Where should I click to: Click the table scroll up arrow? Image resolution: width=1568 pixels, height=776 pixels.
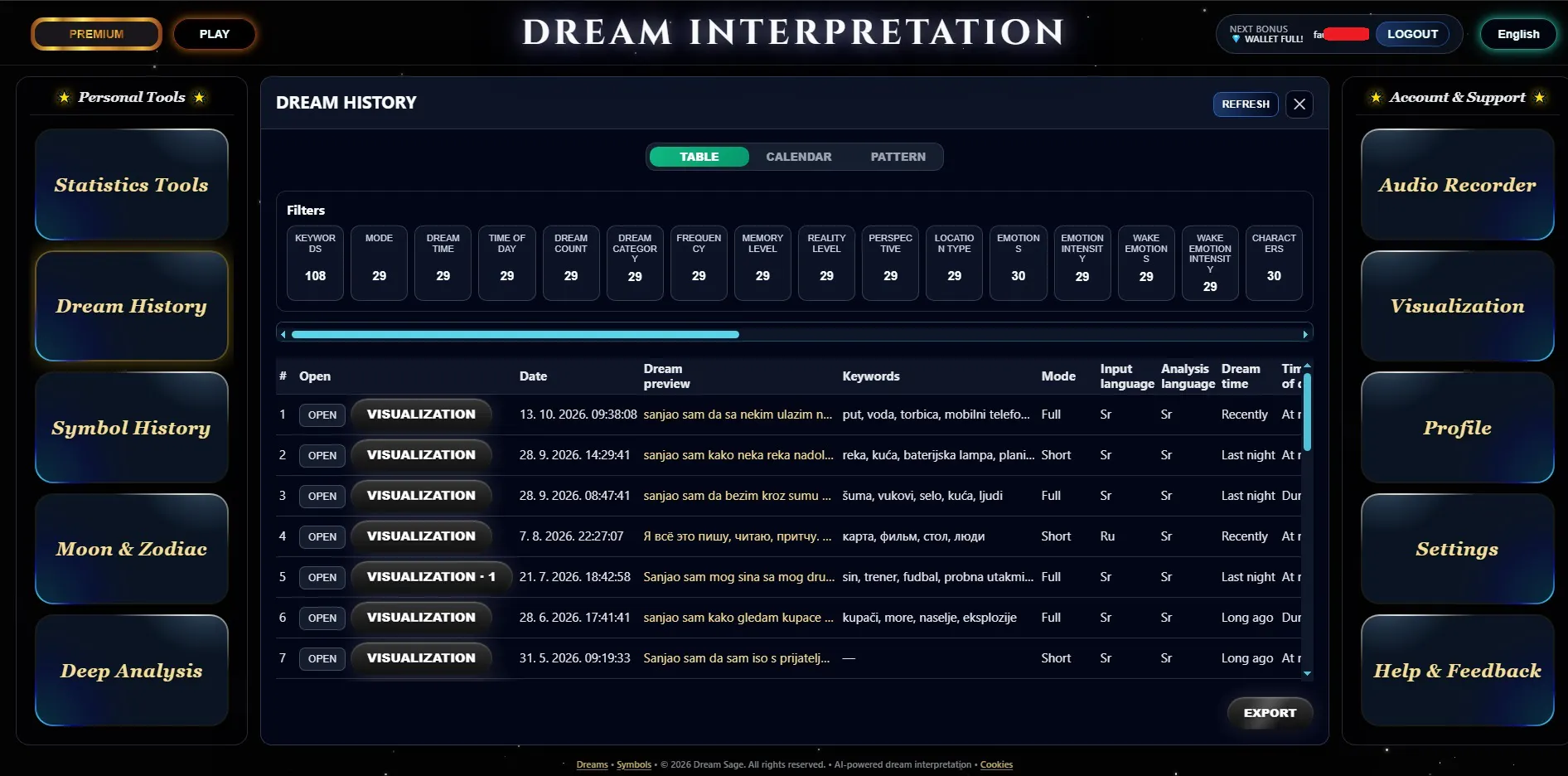click(x=1307, y=366)
